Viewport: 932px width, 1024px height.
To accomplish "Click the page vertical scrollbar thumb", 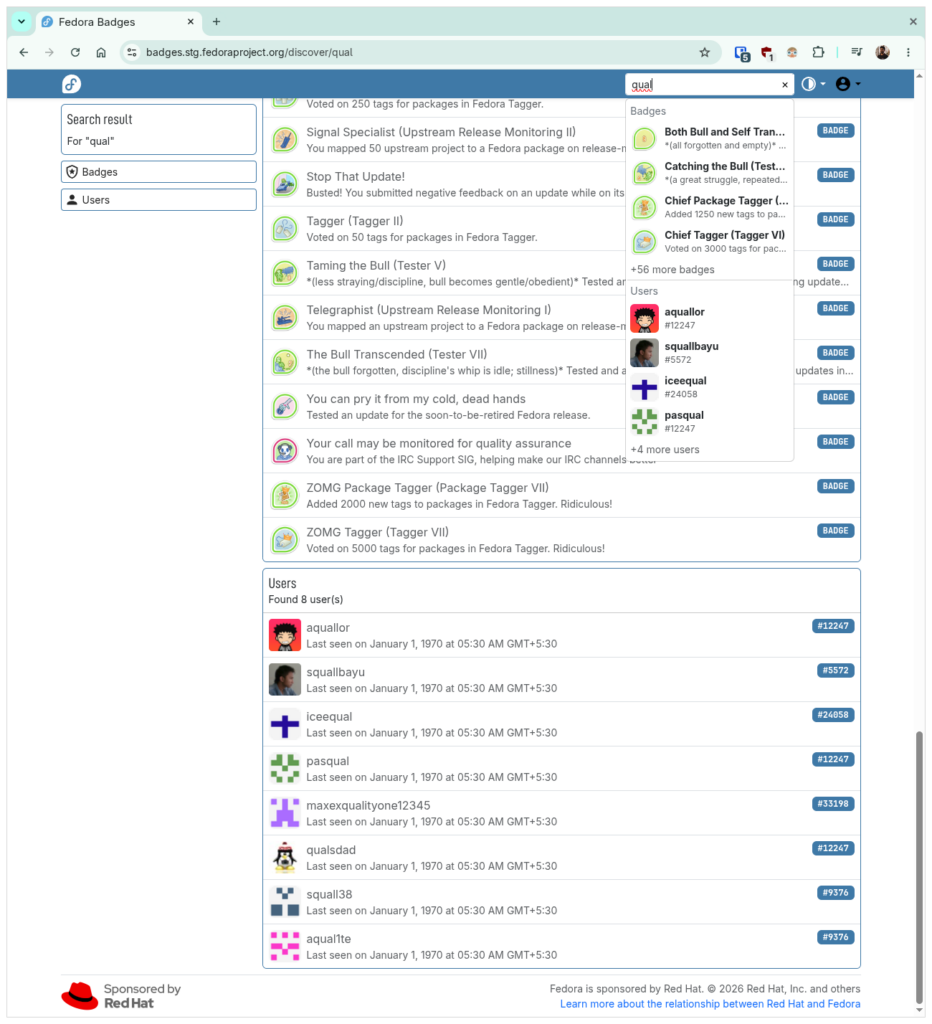I will (x=919, y=867).
